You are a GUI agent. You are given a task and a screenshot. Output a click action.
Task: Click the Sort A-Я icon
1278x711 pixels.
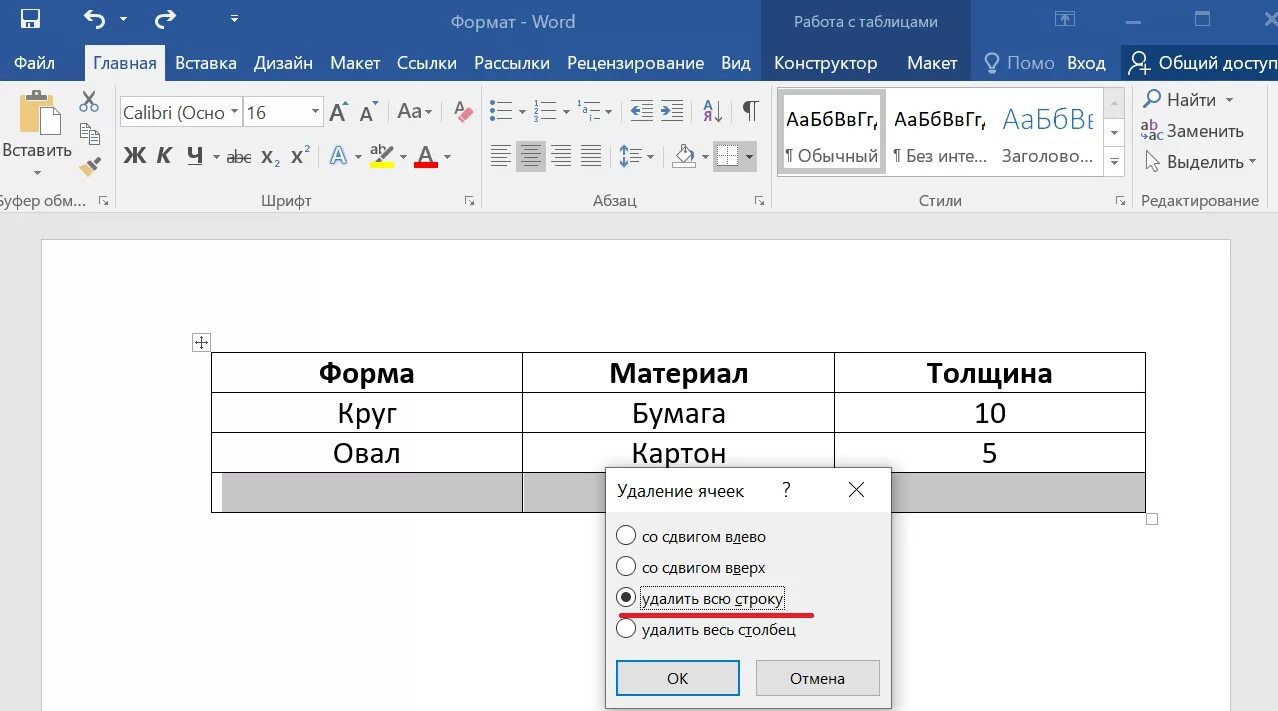tap(713, 111)
